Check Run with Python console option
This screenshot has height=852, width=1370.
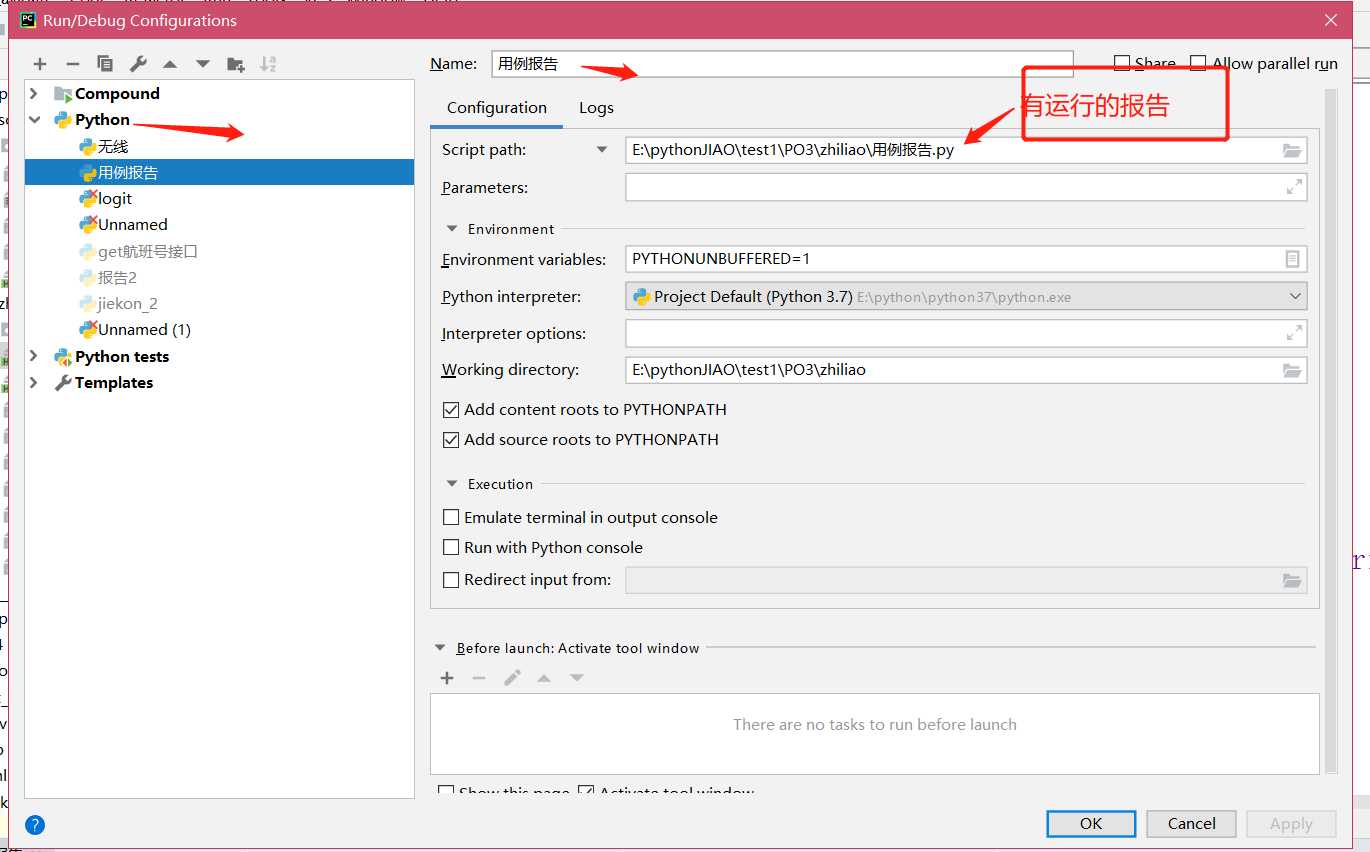(x=451, y=548)
